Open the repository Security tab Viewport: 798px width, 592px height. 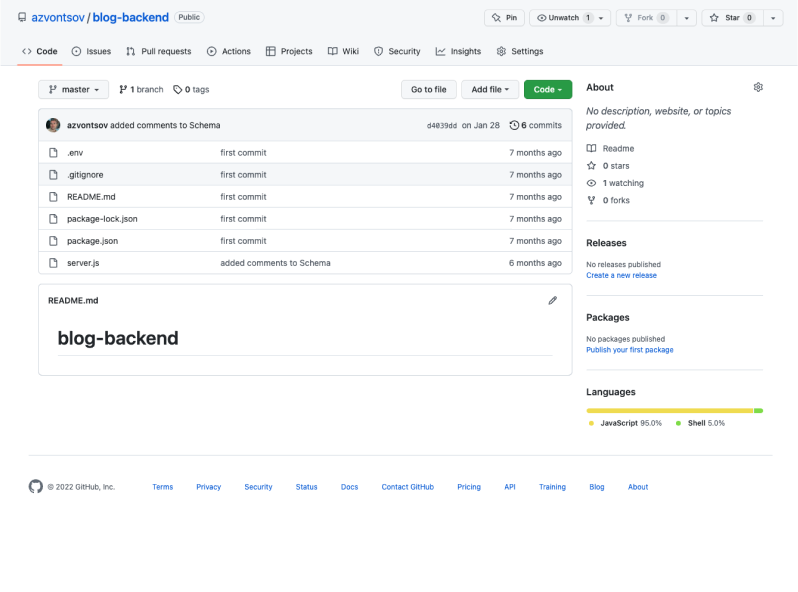tap(397, 51)
